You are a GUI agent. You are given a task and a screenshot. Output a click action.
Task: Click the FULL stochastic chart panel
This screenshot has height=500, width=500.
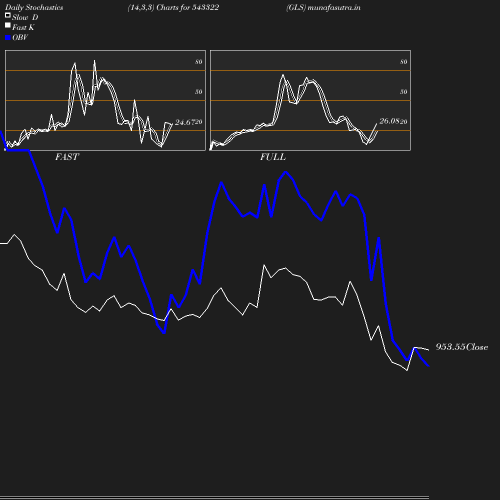click(310, 100)
